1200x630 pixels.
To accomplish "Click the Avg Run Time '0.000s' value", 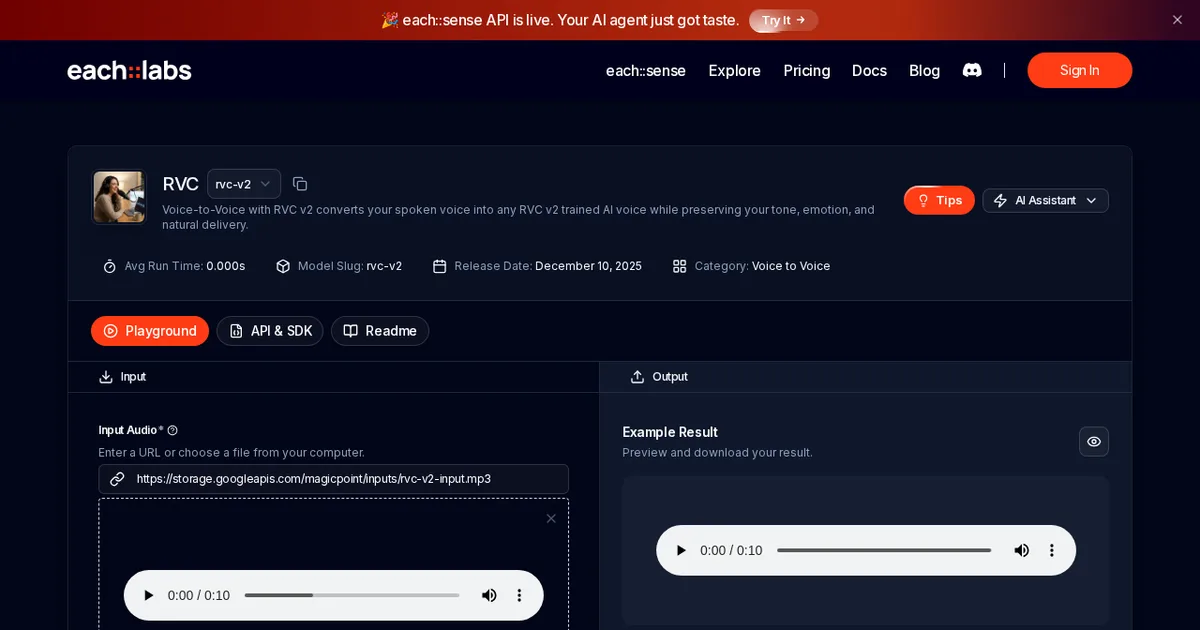I will coord(226,266).
